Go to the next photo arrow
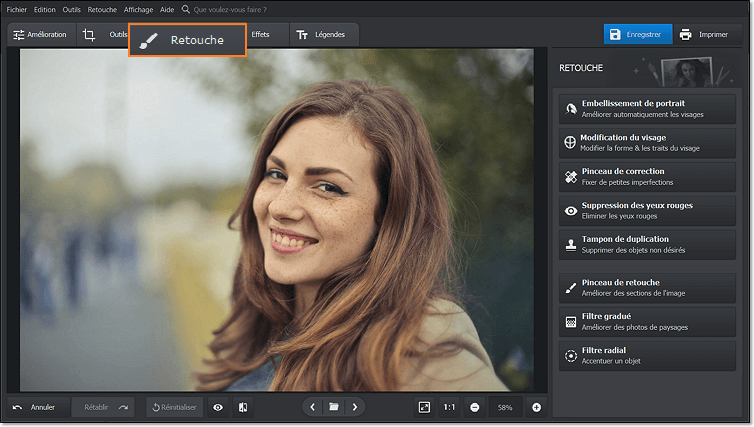The image size is (754, 427). [x=355, y=407]
